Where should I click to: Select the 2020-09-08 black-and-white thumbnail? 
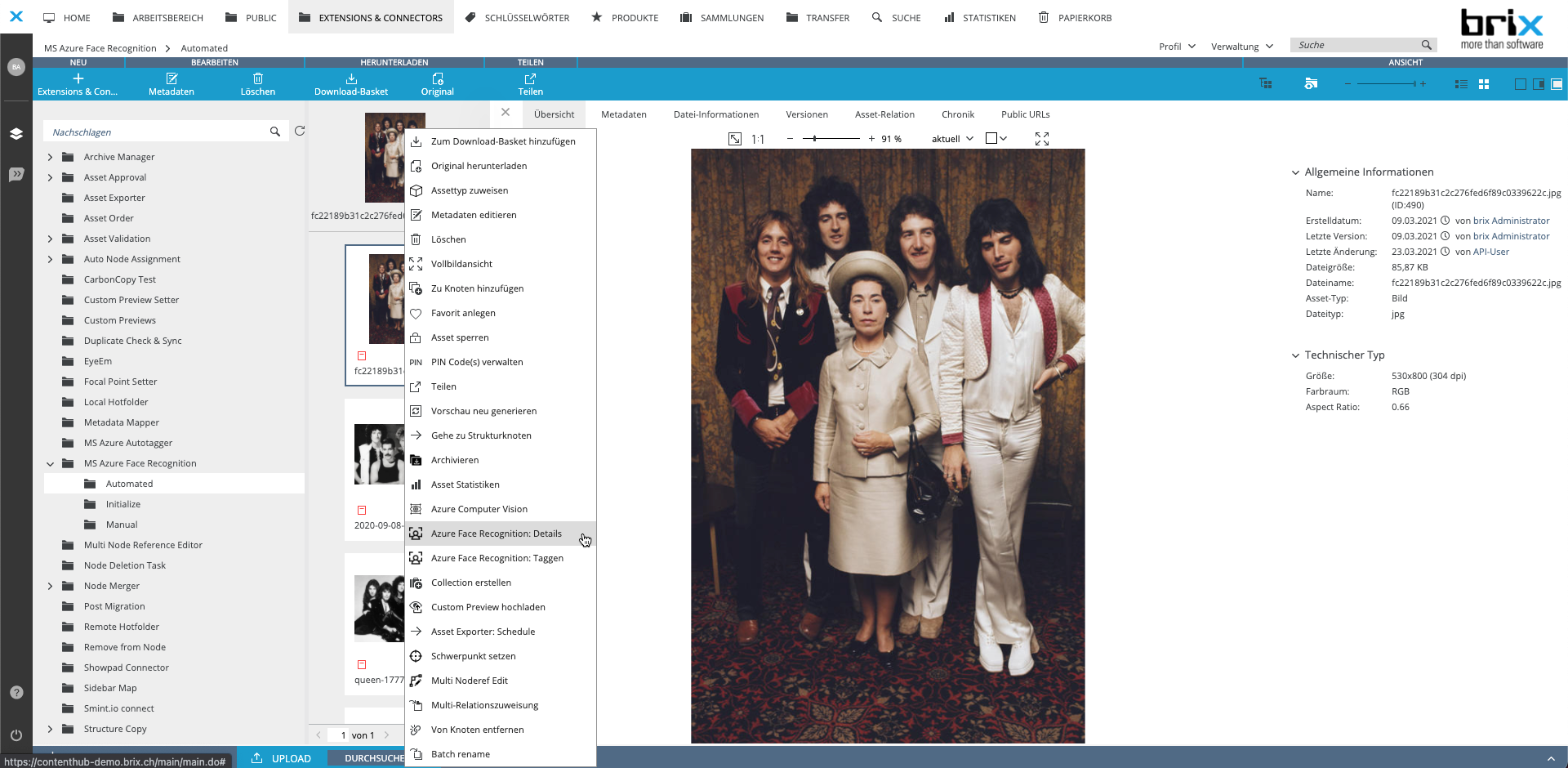click(379, 454)
